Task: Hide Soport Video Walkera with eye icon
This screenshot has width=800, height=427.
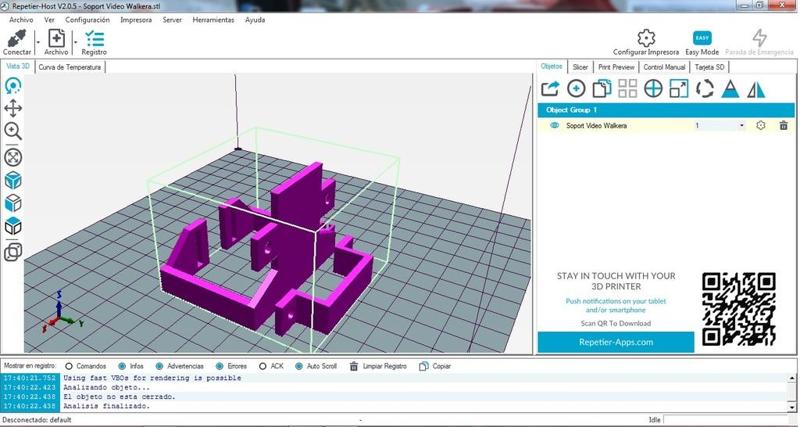Action: (x=555, y=126)
